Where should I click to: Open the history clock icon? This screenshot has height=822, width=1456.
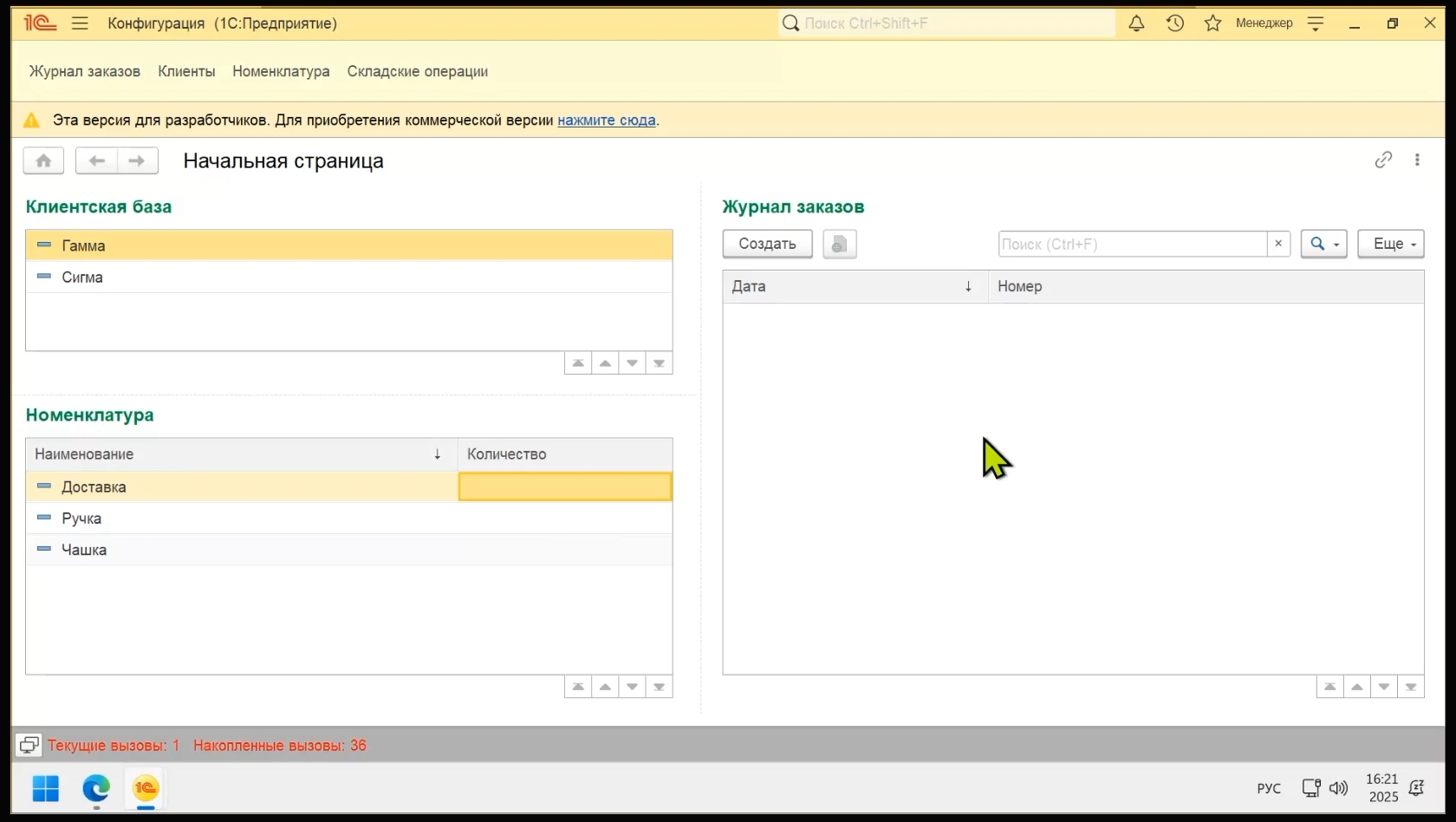pyautogui.click(x=1174, y=23)
